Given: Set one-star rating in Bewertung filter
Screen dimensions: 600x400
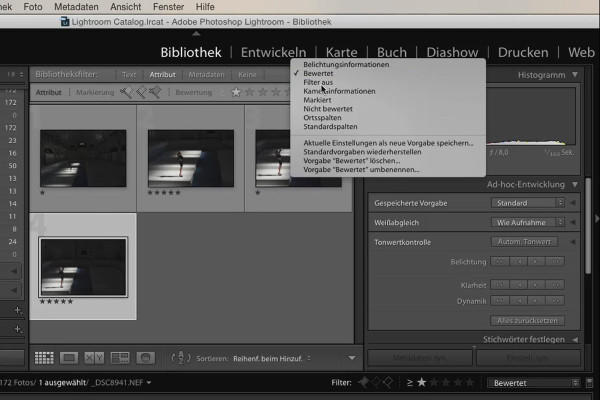Looking at the screenshot, I should click(x=236, y=92).
